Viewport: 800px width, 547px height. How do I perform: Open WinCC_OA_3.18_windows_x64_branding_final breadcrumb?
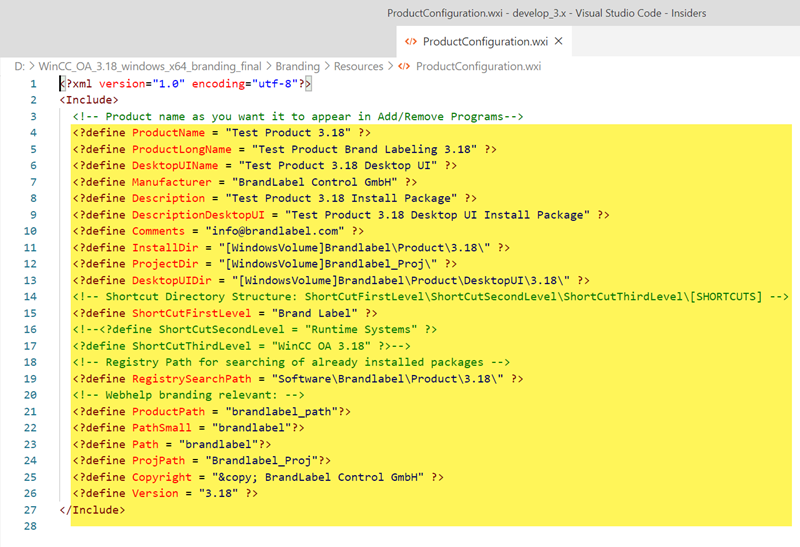click(x=150, y=66)
